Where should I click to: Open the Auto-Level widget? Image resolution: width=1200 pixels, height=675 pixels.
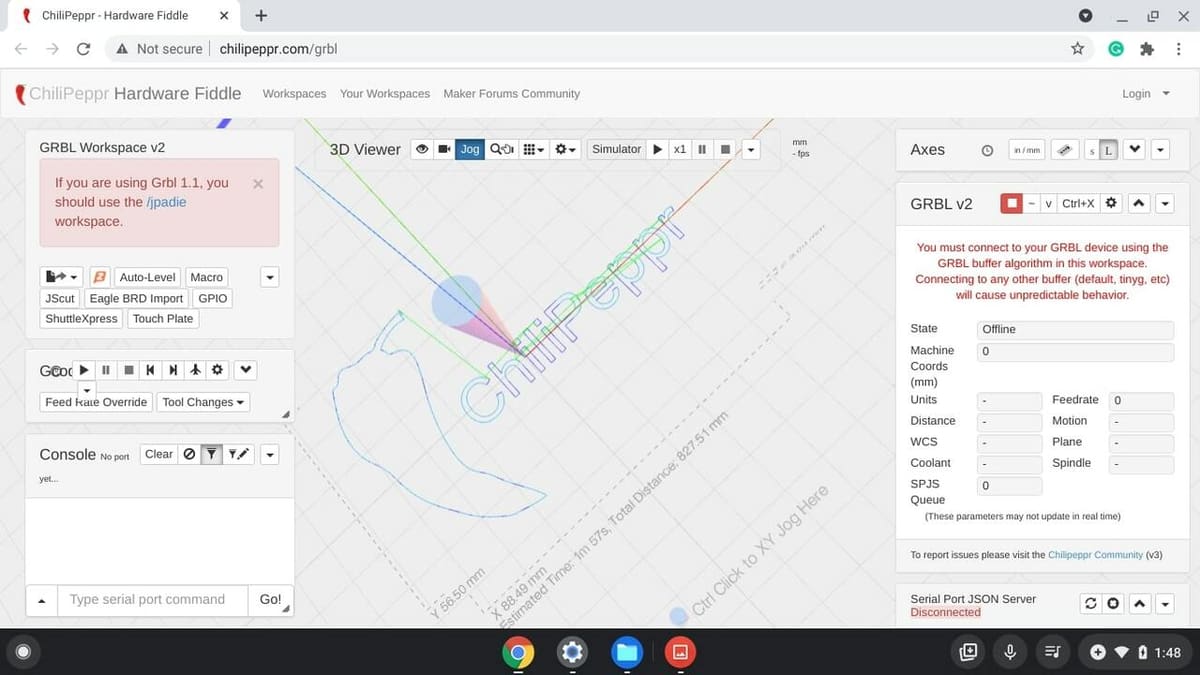(x=147, y=277)
